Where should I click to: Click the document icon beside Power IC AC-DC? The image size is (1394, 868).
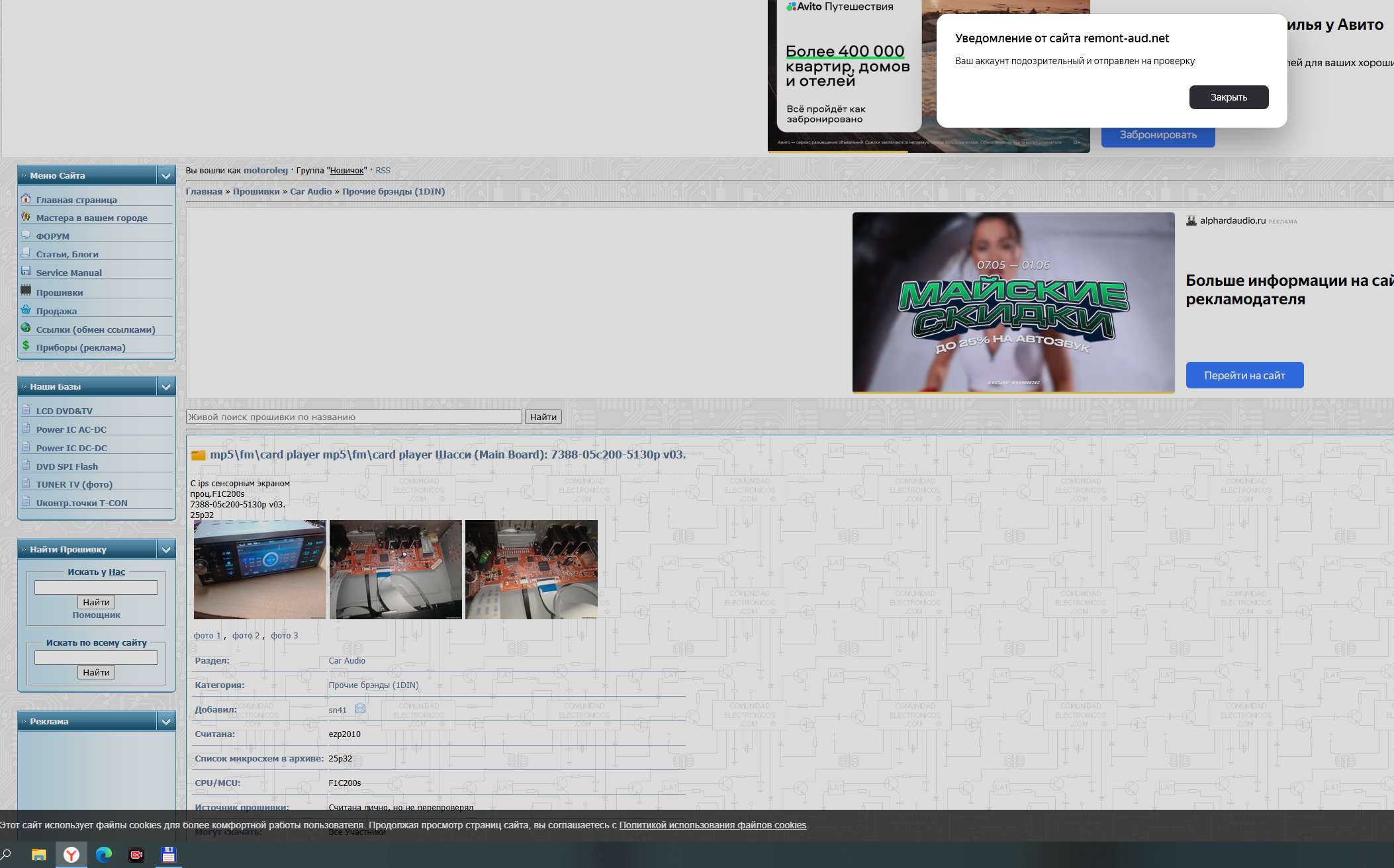26,428
